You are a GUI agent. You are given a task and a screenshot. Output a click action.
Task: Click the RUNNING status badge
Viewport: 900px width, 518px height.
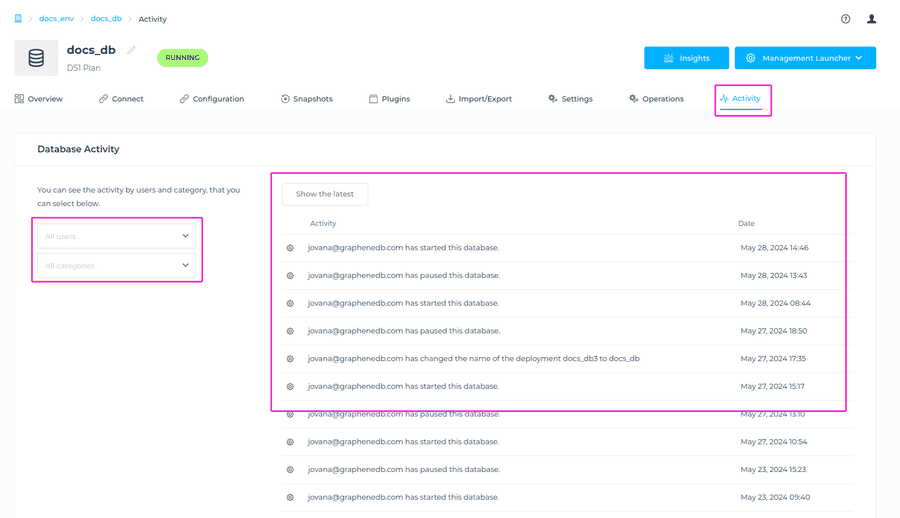coord(182,58)
